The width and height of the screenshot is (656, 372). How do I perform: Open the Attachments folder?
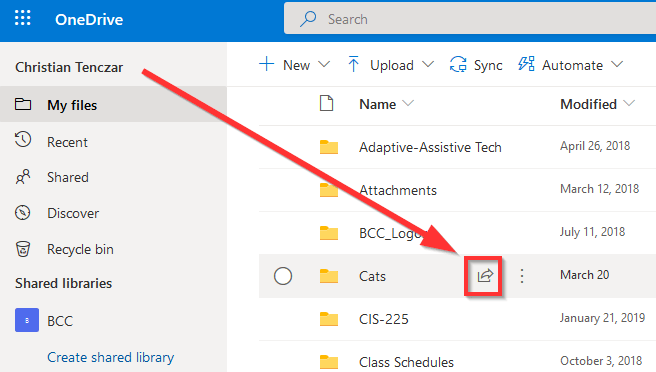pyautogui.click(x=398, y=190)
